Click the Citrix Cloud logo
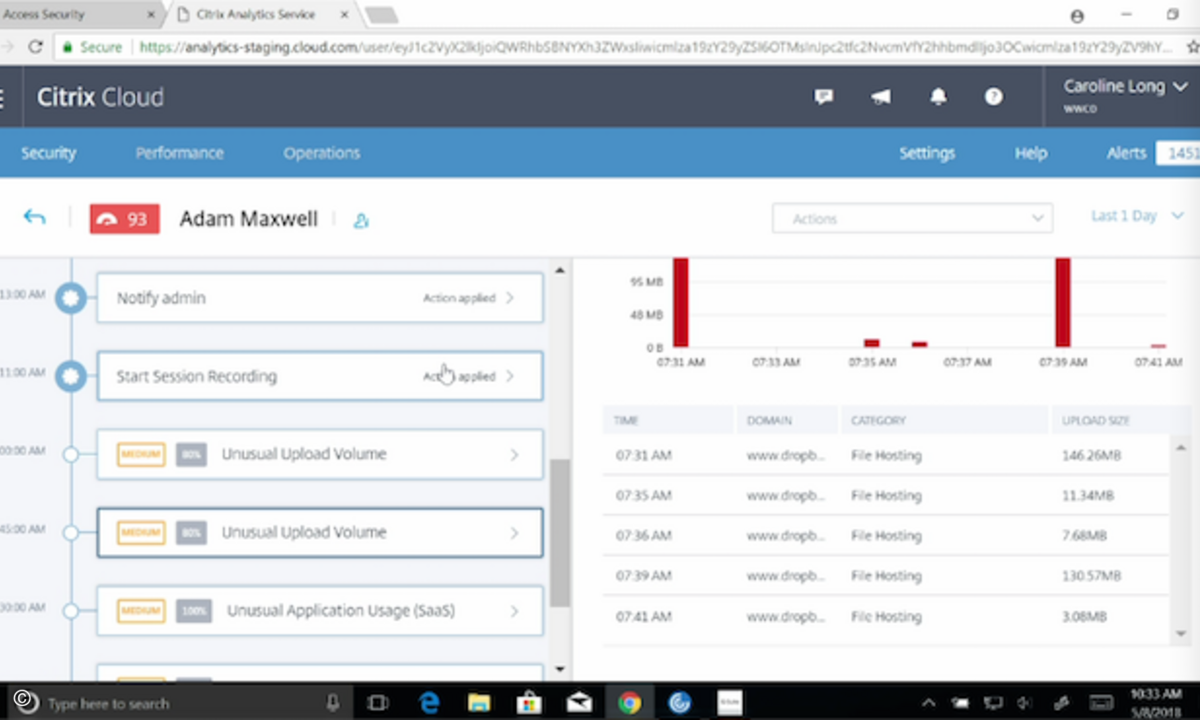 pos(100,97)
